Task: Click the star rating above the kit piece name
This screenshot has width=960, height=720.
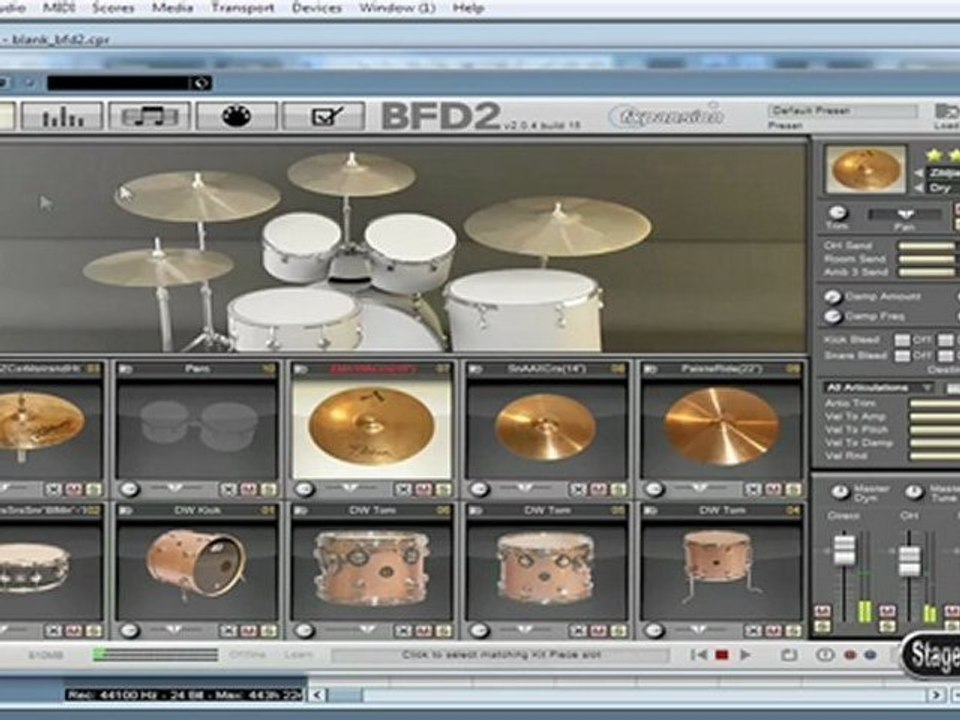Action: pyautogui.click(x=942, y=155)
